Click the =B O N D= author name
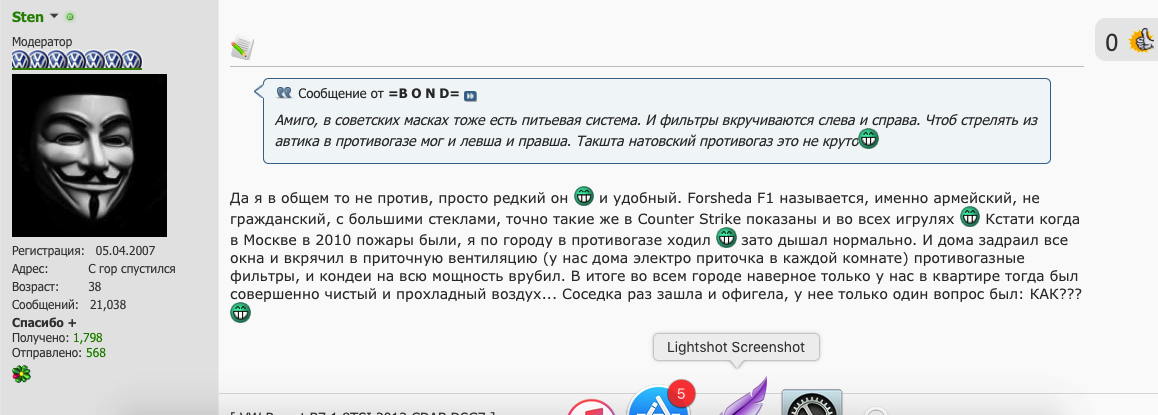 point(423,94)
